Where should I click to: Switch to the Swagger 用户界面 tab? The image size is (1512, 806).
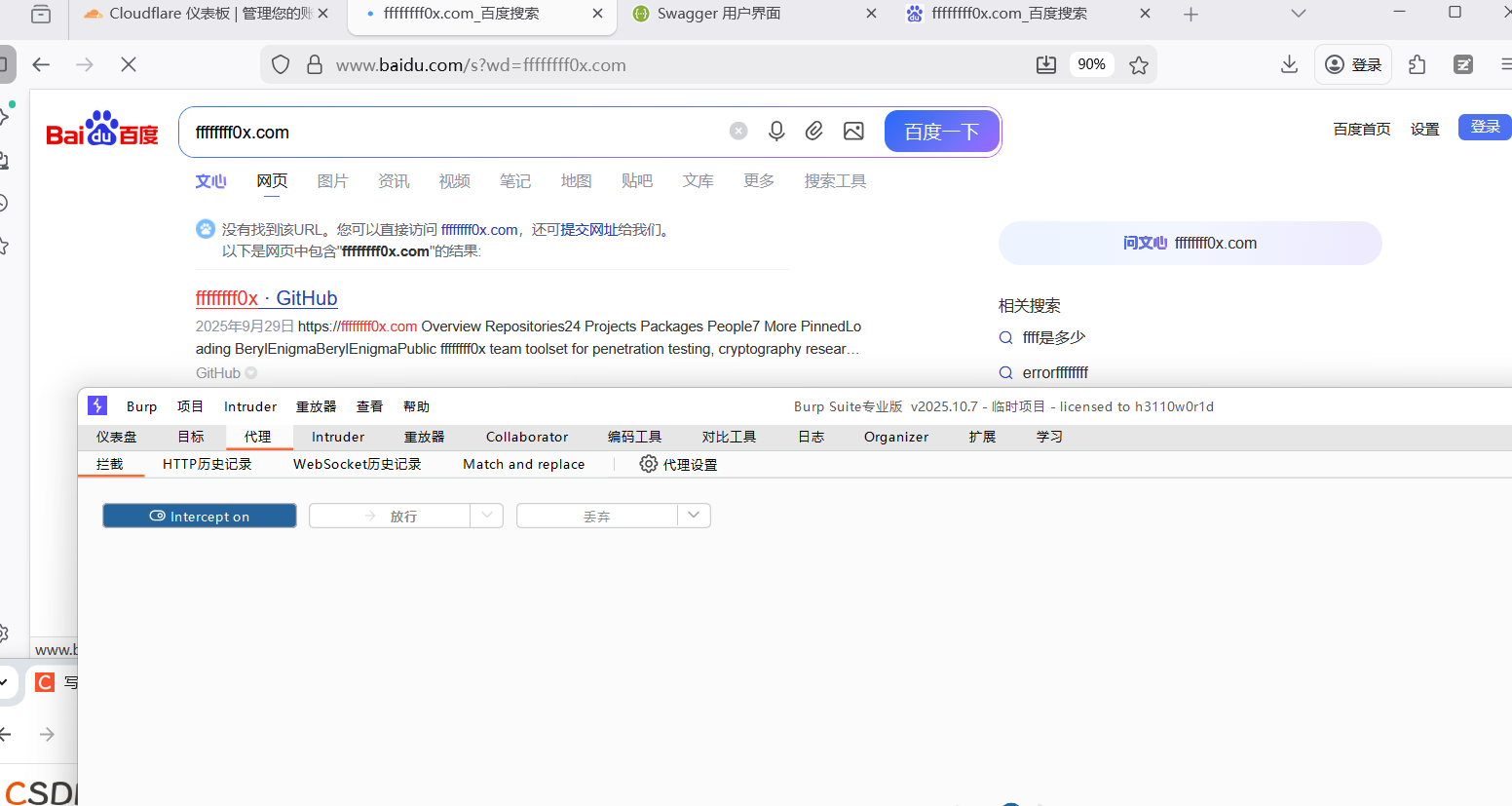(754, 14)
